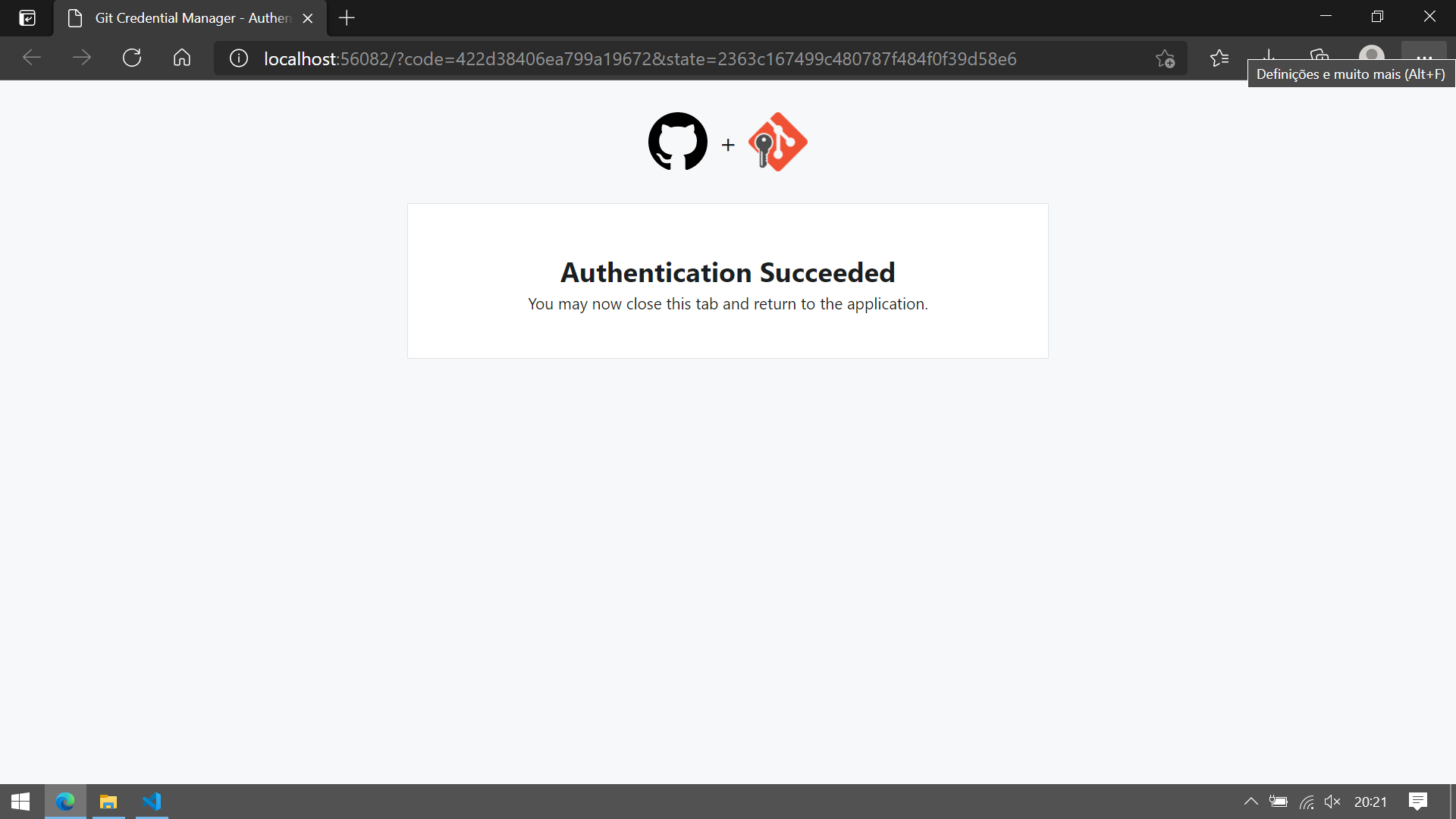Open the Favorites list
The image size is (1456, 819).
tap(1219, 58)
